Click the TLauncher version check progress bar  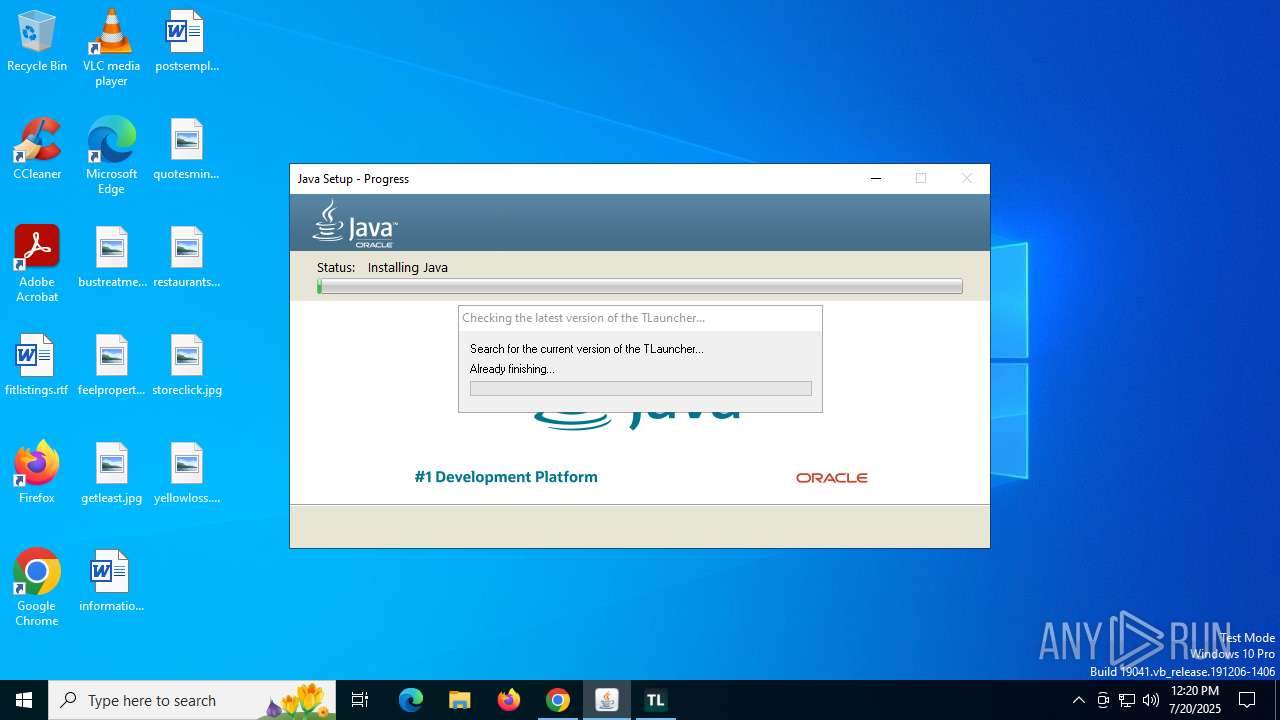click(640, 388)
